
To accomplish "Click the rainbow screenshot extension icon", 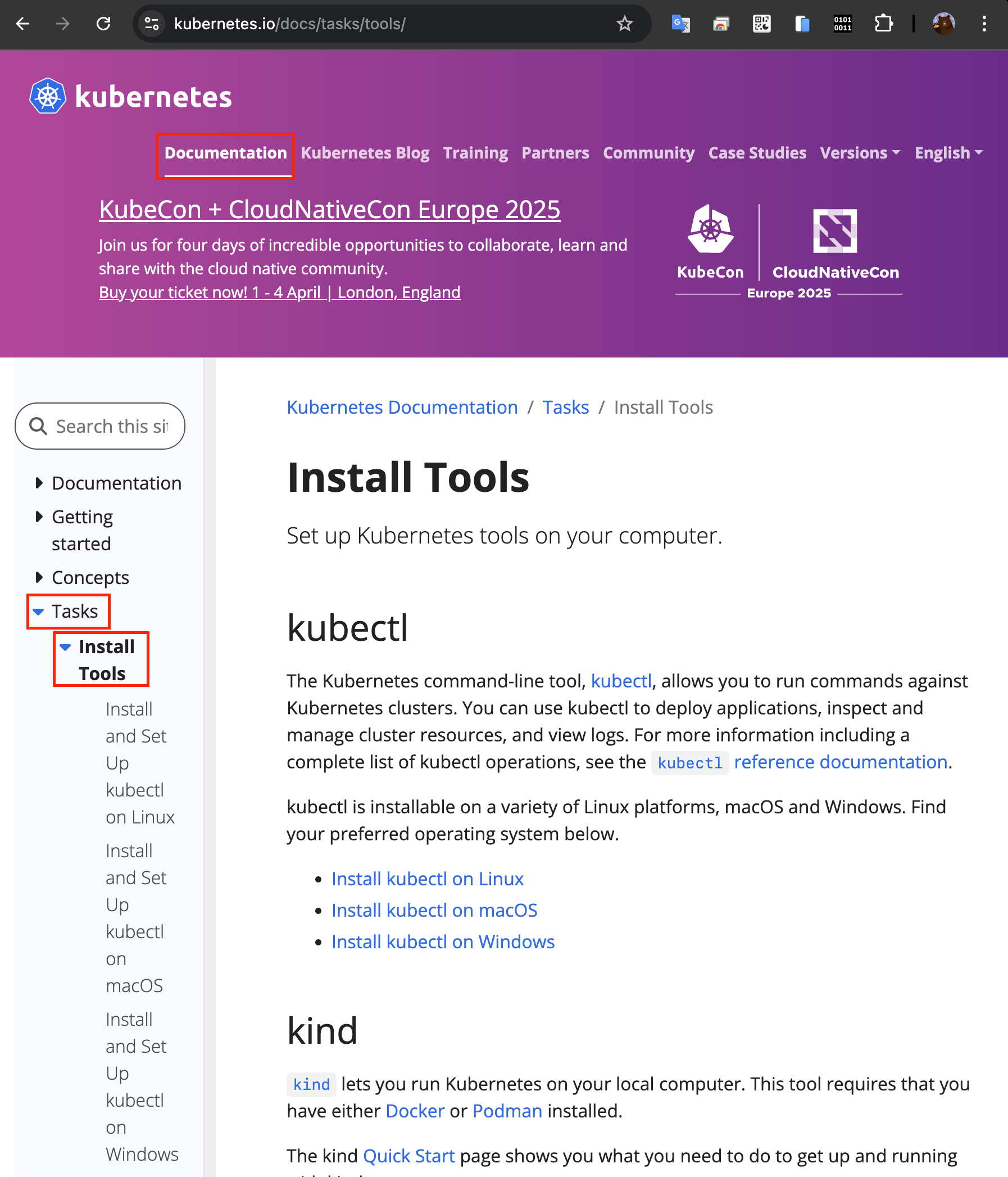I will (x=721, y=24).
